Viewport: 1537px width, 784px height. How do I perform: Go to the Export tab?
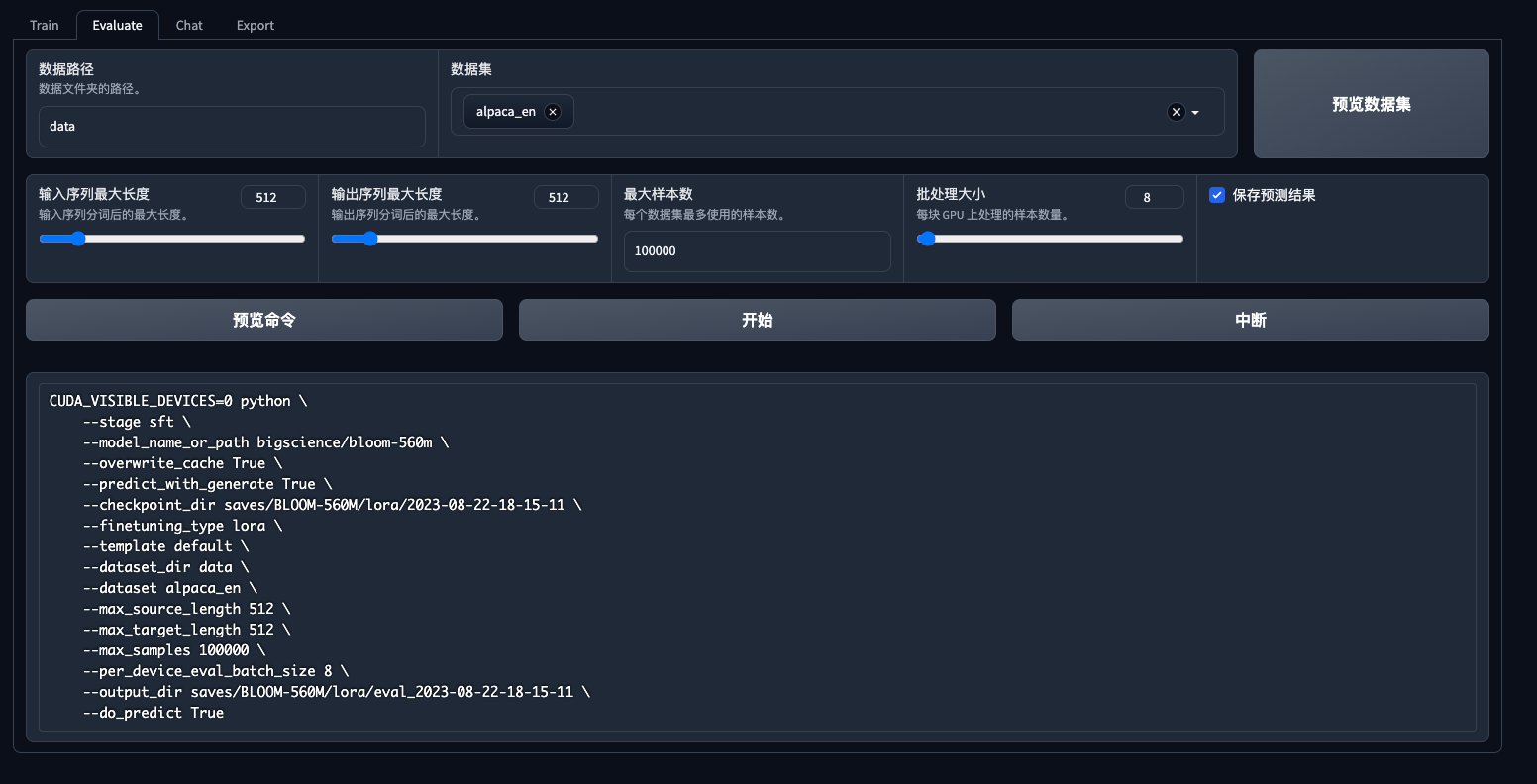[255, 25]
